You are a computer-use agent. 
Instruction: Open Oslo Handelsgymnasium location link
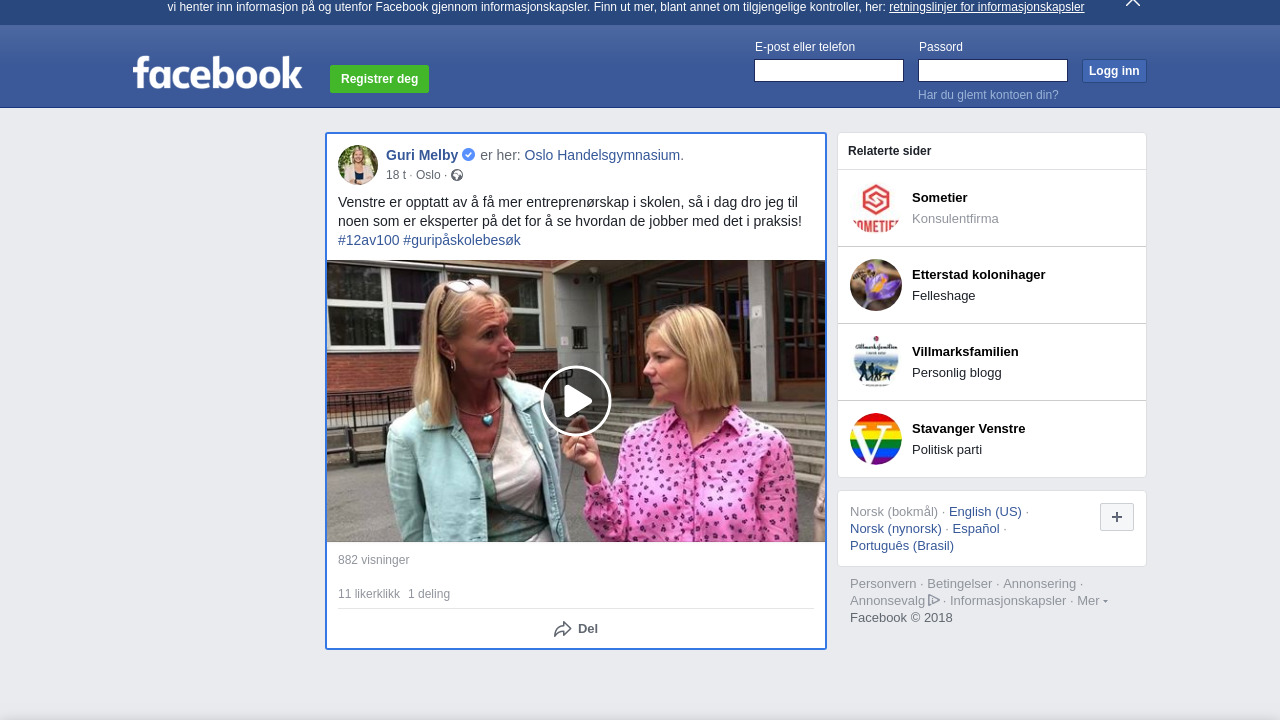click(x=604, y=155)
